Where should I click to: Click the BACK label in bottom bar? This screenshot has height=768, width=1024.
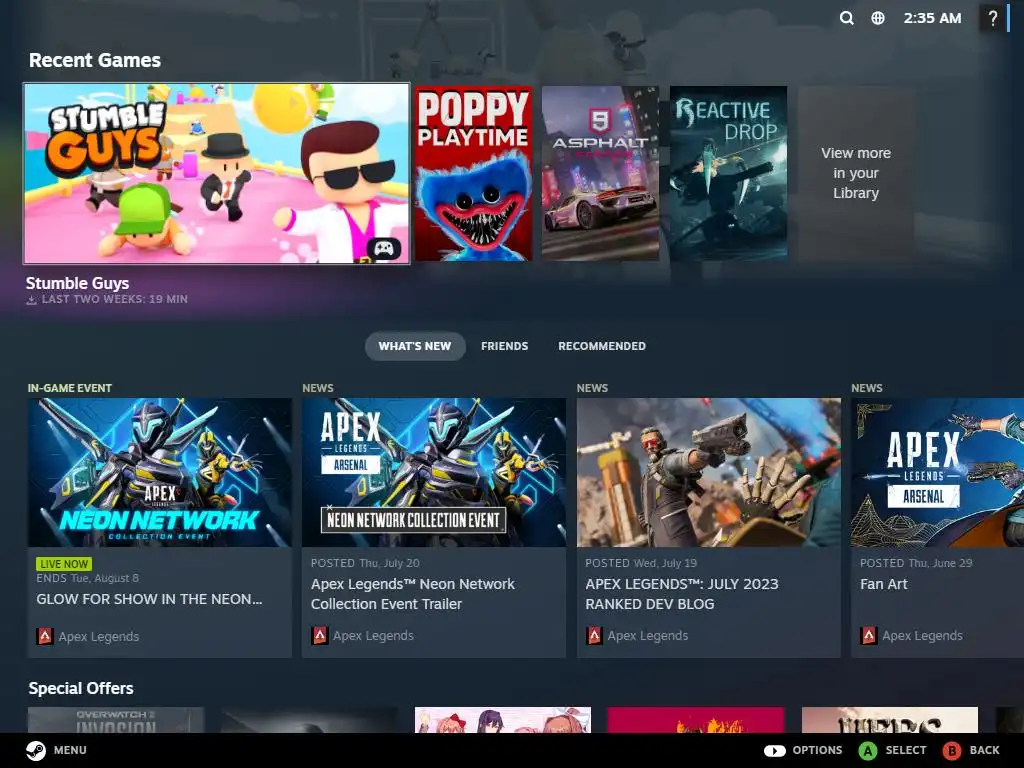click(x=984, y=750)
